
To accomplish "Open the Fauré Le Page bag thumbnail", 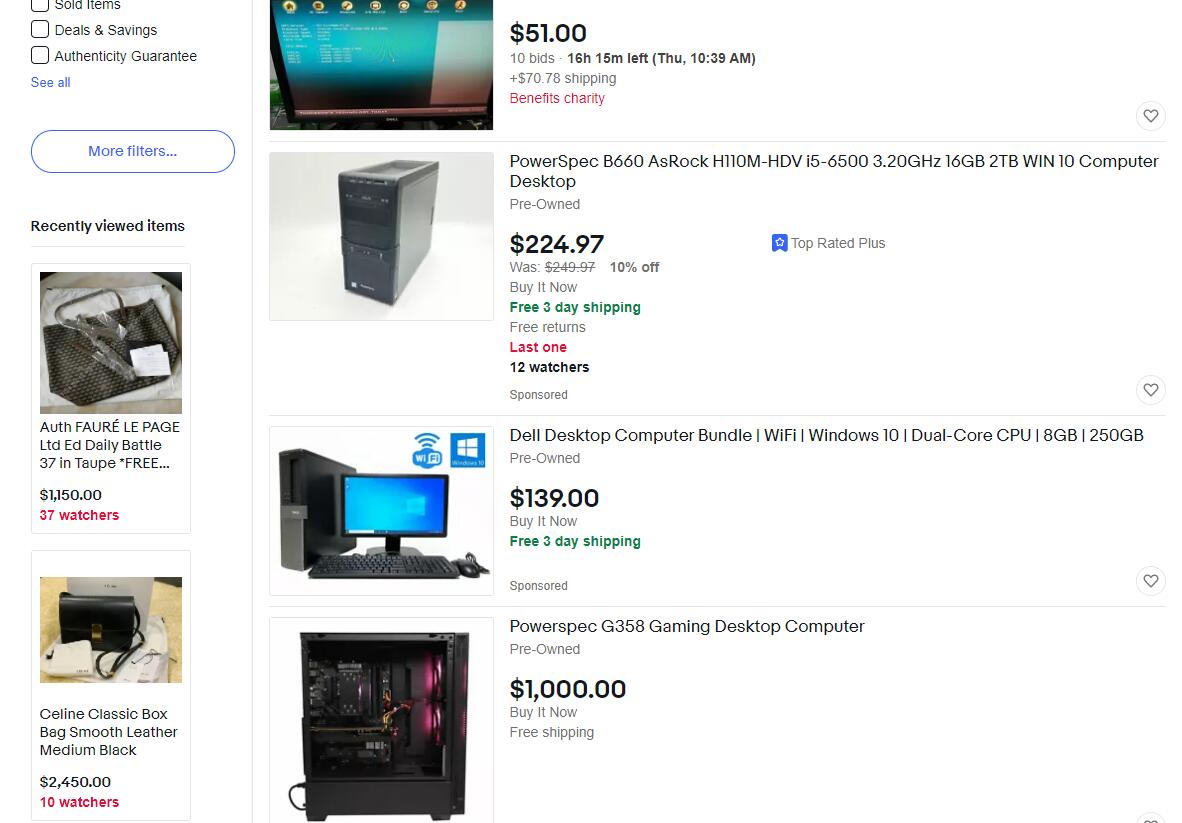I will point(111,343).
